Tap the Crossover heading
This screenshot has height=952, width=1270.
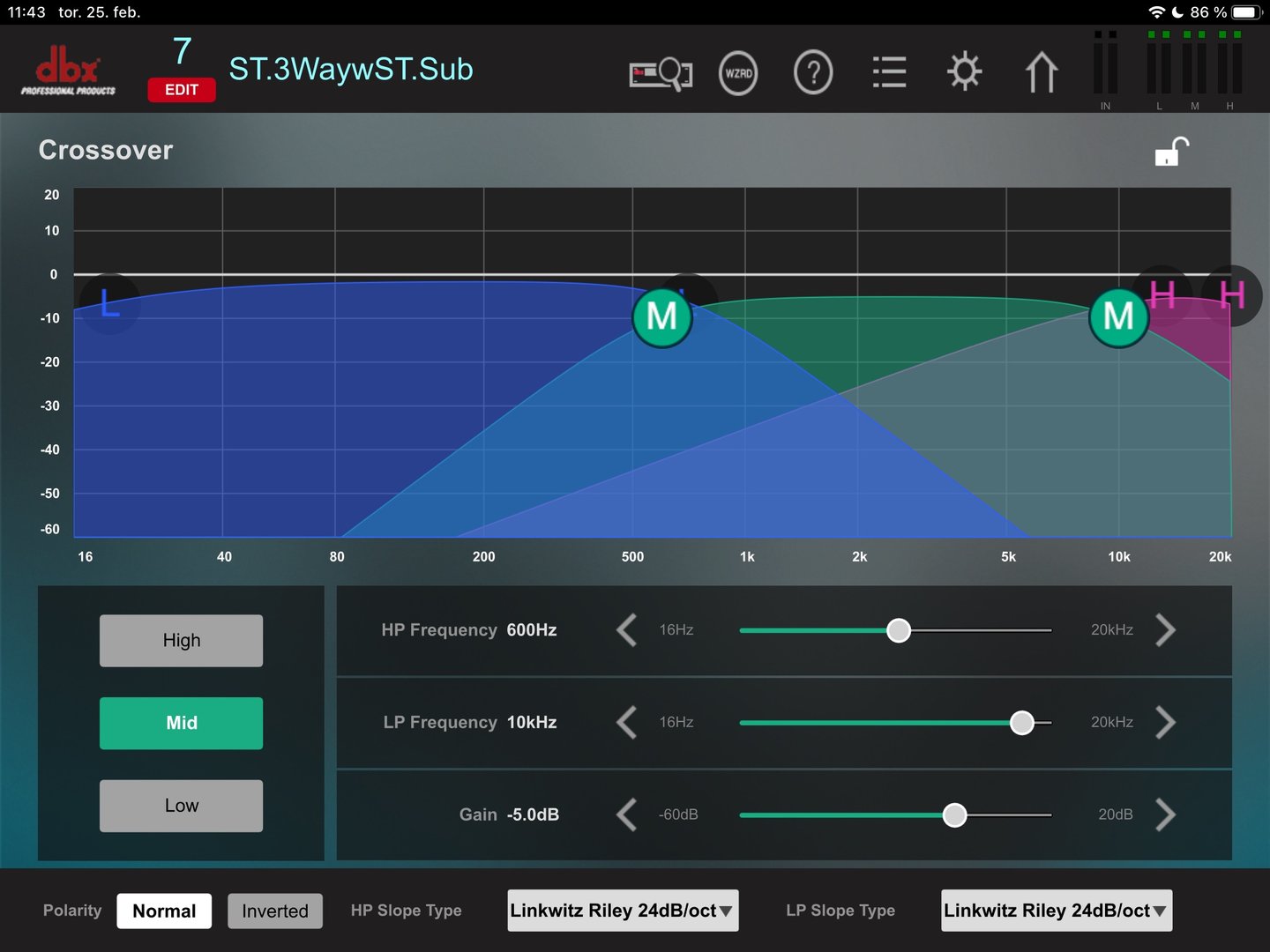[106, 150]
